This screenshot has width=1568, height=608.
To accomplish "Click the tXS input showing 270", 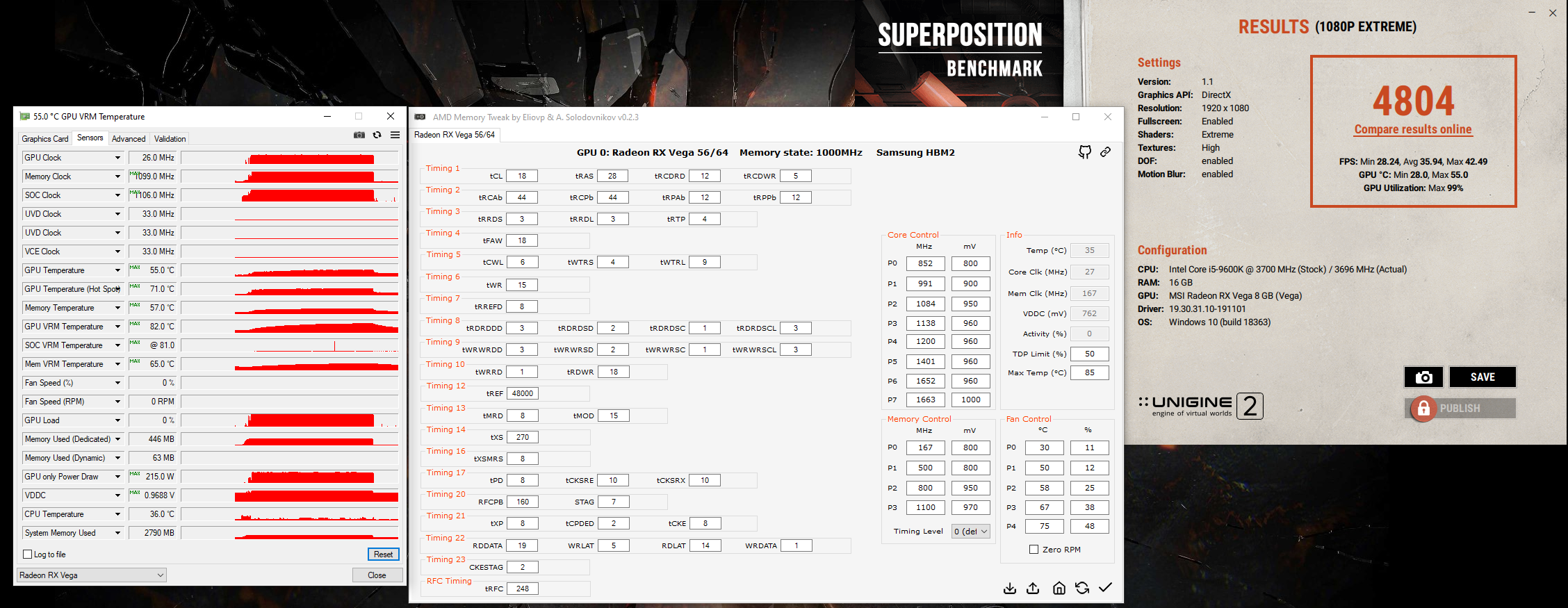I will [523, 437].
